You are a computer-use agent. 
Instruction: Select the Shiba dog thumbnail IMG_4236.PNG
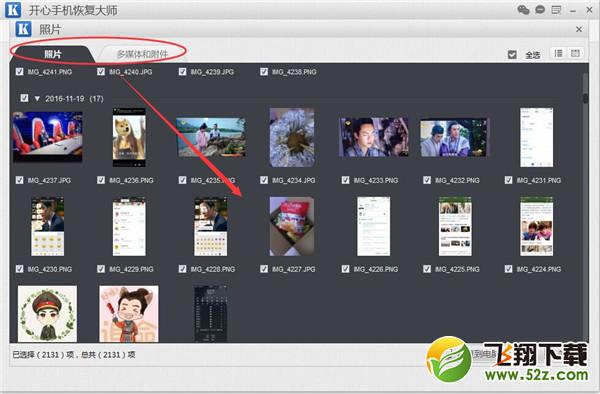pyautogui.click(x=129, y=137)
